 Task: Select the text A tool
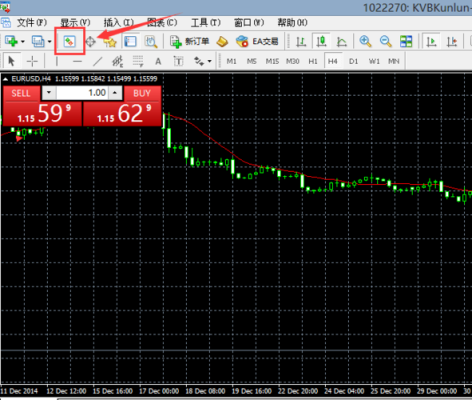click(x=158, y=61)
